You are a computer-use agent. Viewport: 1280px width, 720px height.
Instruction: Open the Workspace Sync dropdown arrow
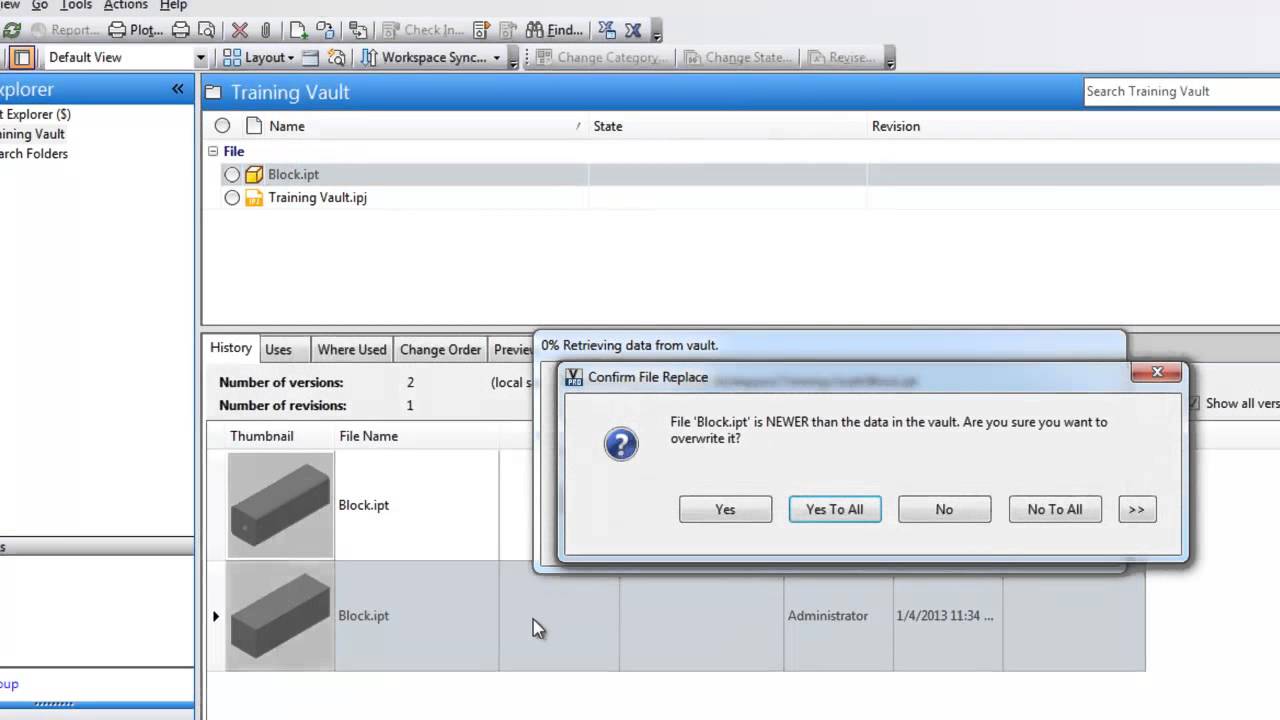[496, 58]
